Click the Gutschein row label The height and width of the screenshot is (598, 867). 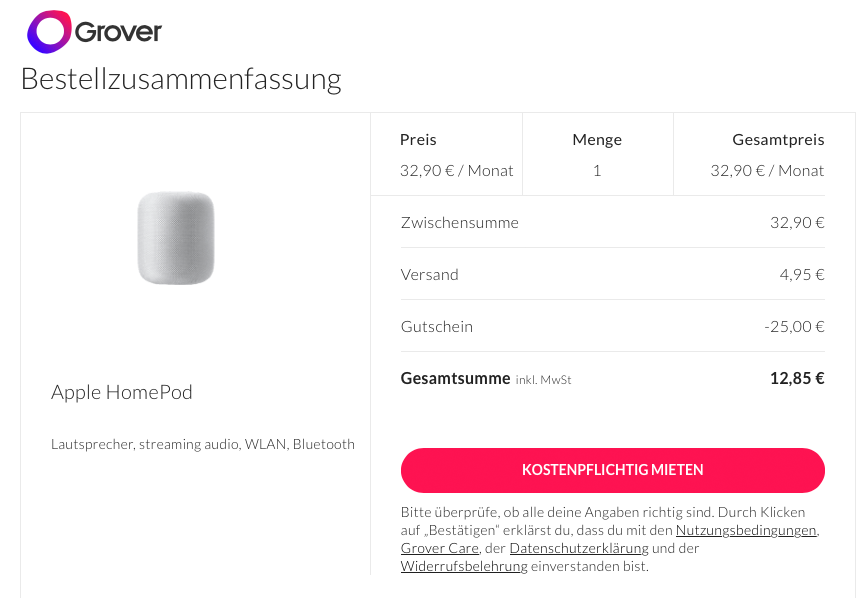pyautogui.click(x=436, y=326)
